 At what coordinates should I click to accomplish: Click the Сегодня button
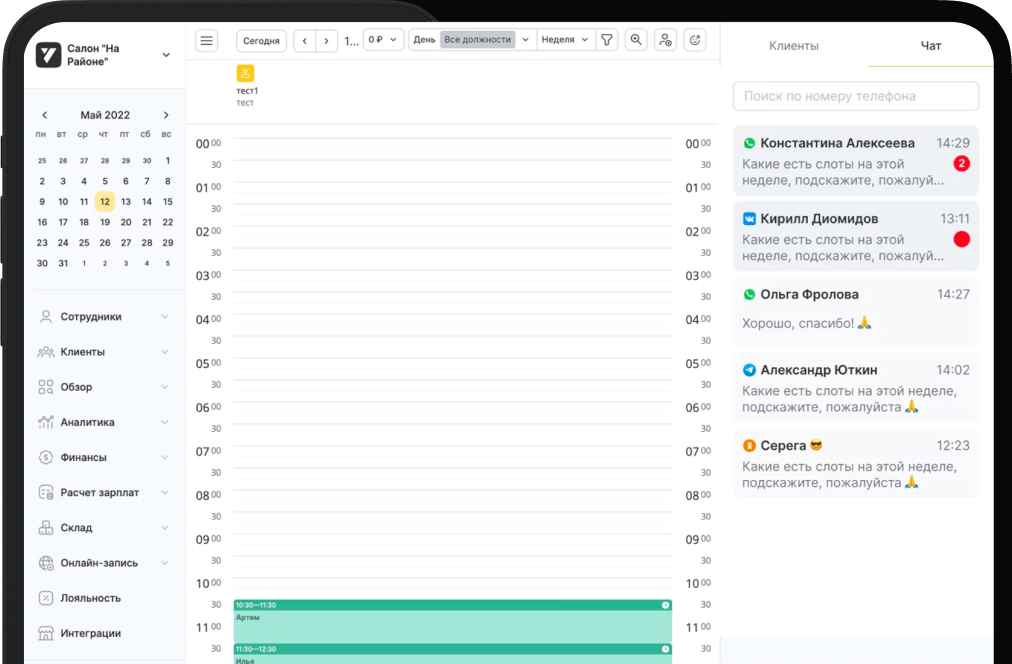click(x=261, y=40)
